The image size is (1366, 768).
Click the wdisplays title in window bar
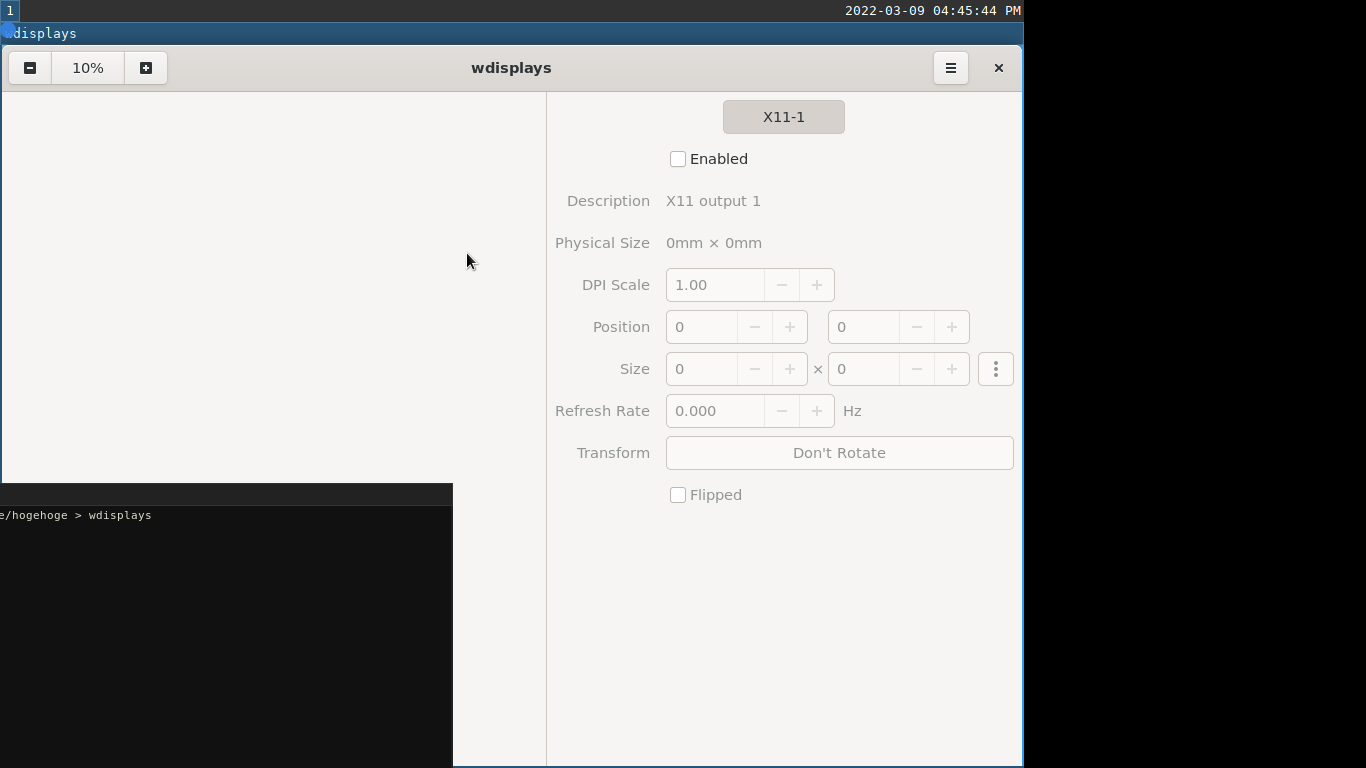(511, 68)
